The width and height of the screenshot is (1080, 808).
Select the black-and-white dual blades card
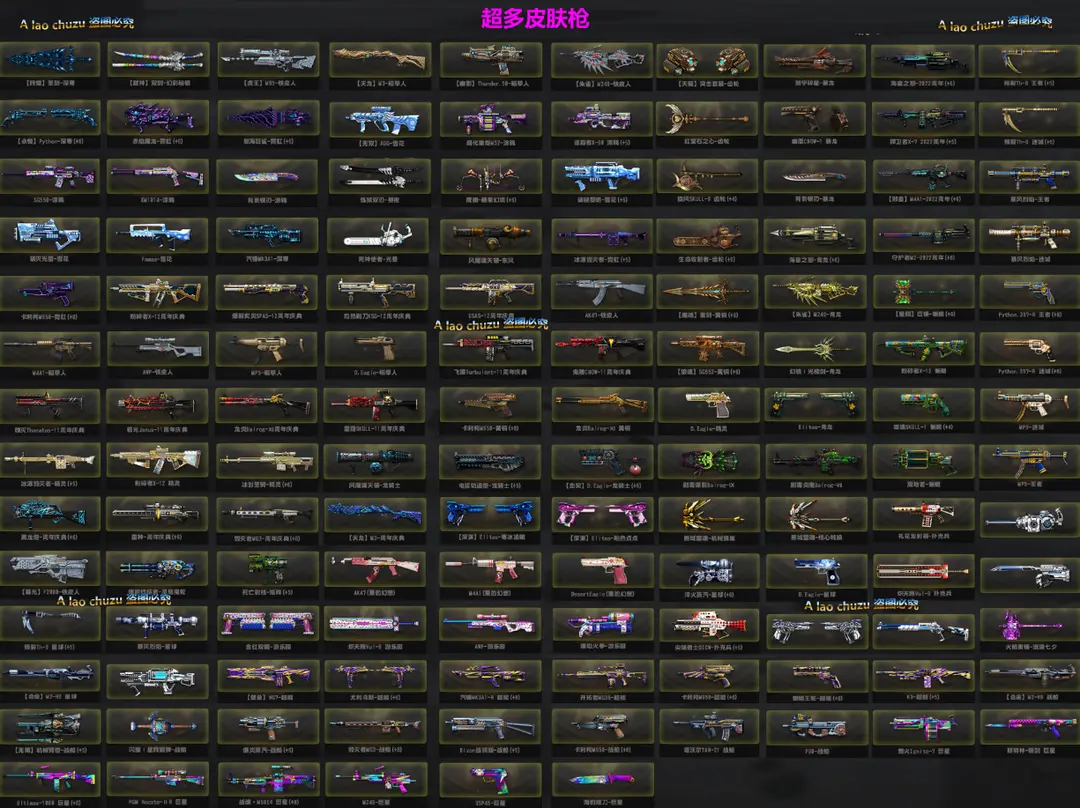(x=380, y=177)
